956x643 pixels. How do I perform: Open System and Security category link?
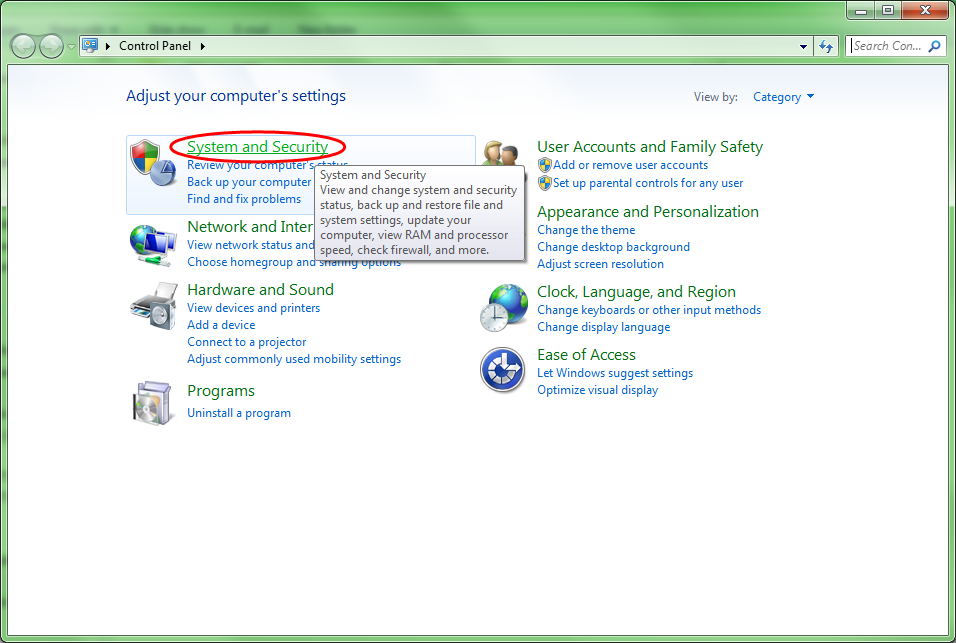tap(257, 147)
